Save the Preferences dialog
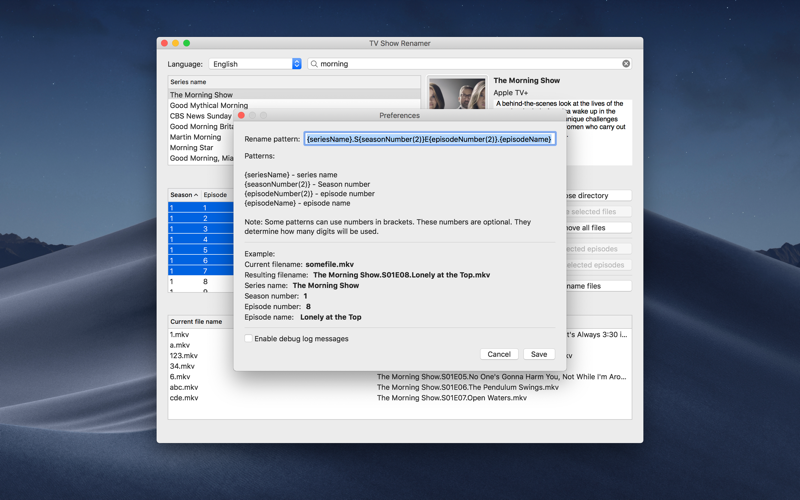The image size is (800, 500). click(x=539, y=354)
